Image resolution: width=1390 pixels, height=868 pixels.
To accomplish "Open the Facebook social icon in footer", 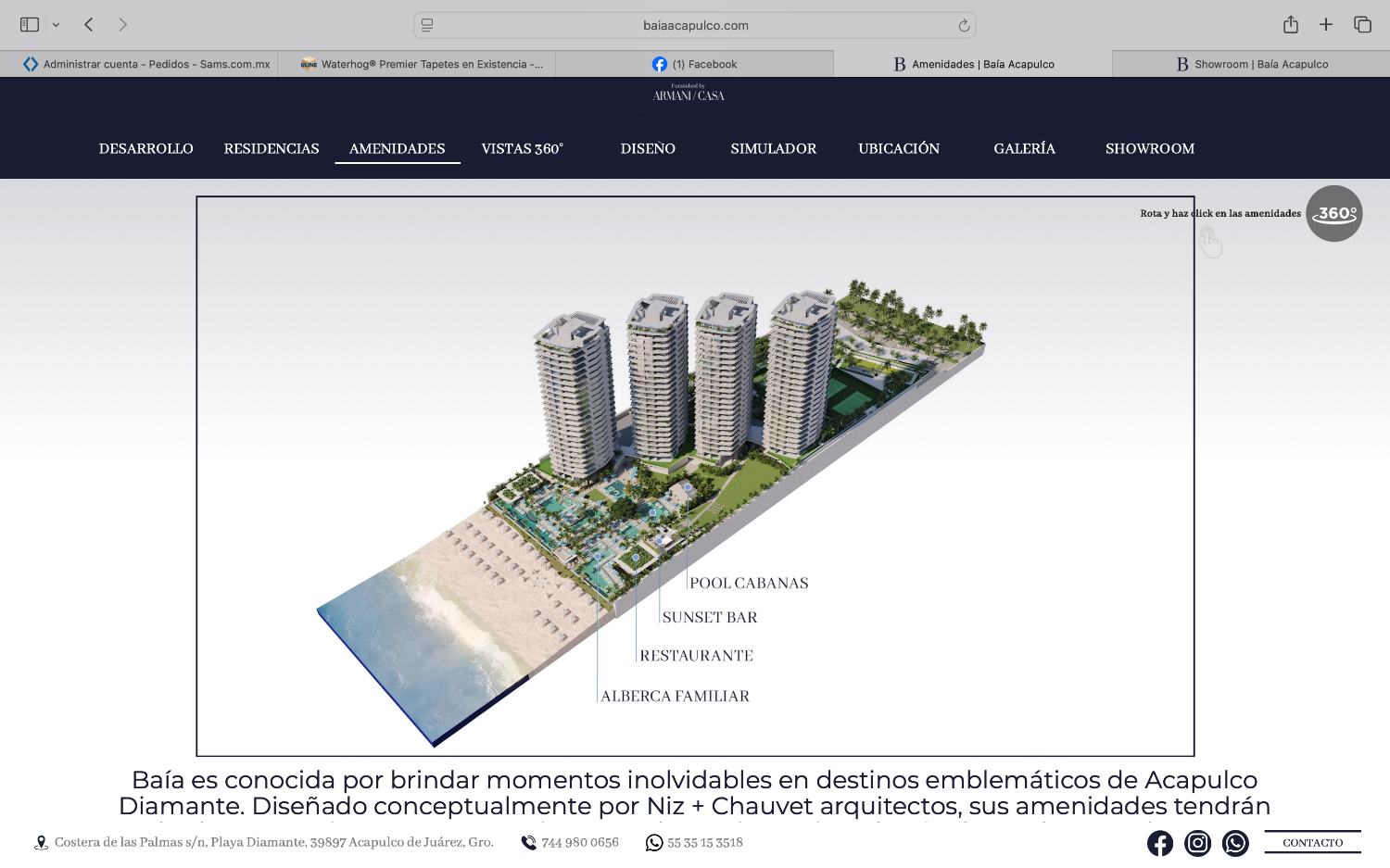I will point(1160,843).
